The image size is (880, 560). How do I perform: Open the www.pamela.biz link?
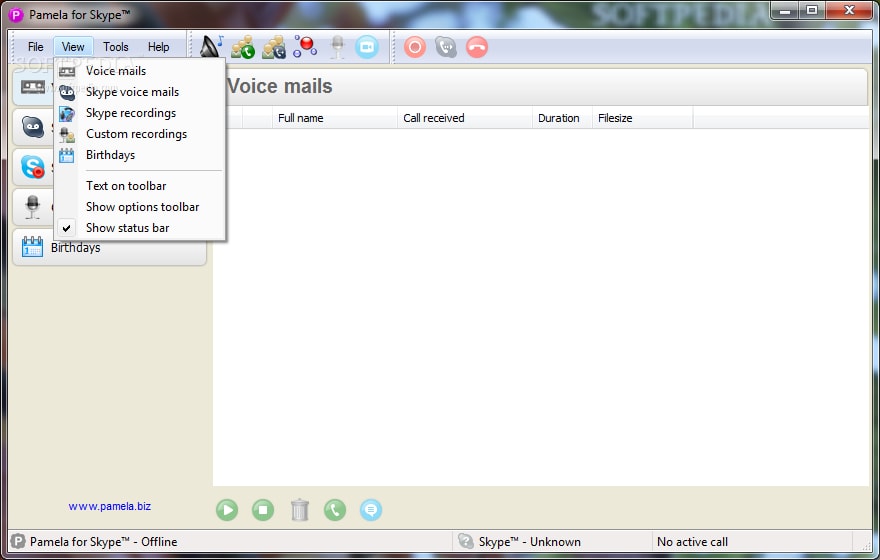pyautogui.click(x=109, y=506)
